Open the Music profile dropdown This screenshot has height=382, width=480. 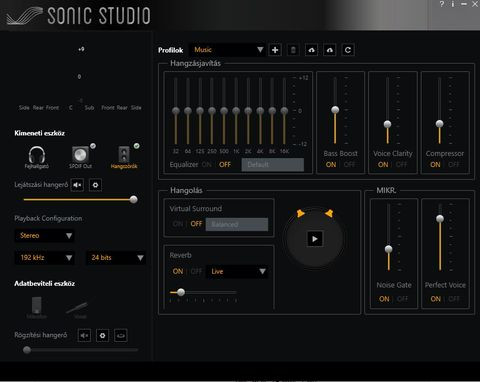[227, 50]
